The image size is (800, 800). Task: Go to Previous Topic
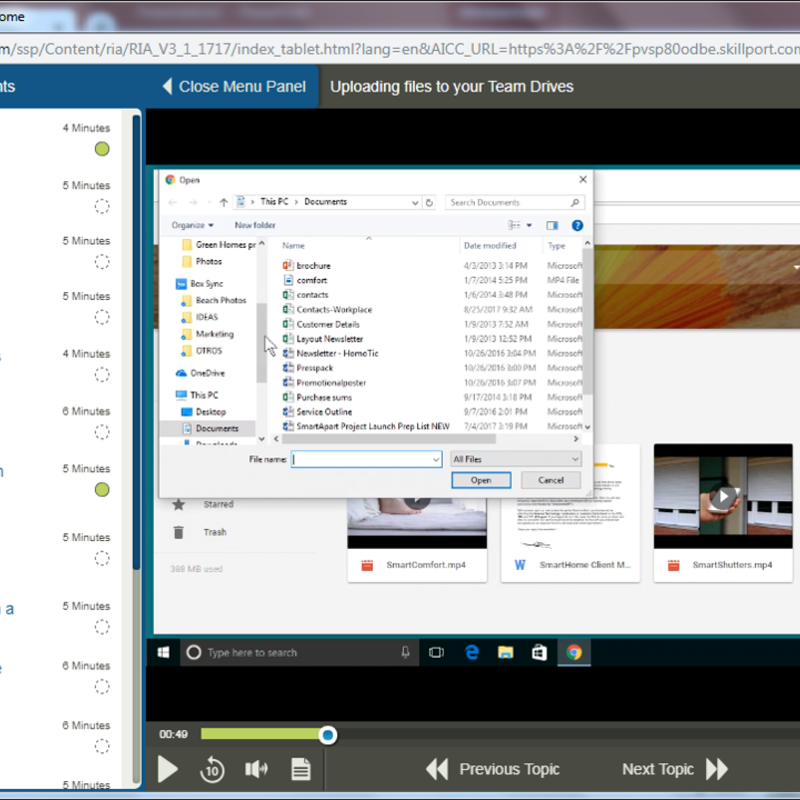[x=493, y=769]
